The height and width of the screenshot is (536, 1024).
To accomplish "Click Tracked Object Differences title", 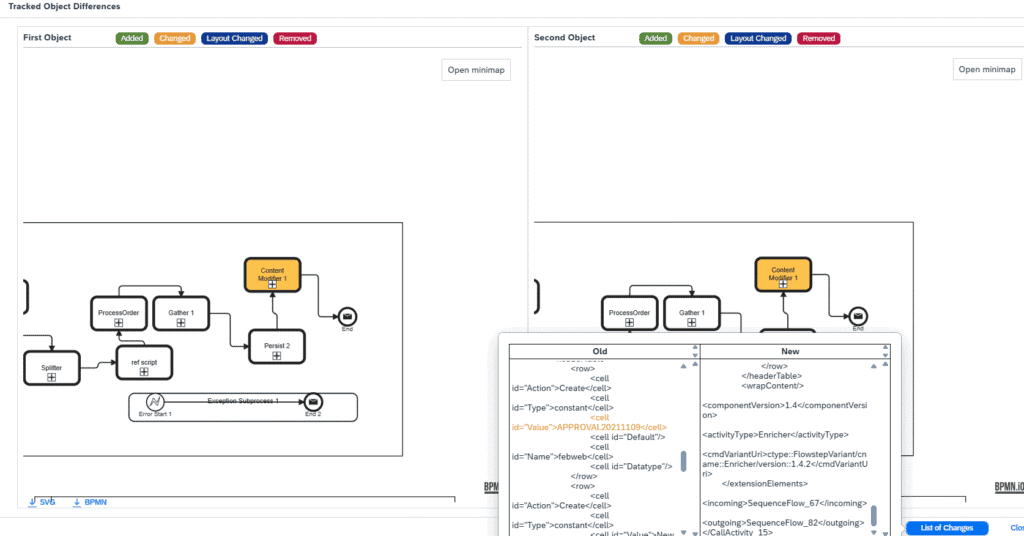I will [x=64, y=7].
